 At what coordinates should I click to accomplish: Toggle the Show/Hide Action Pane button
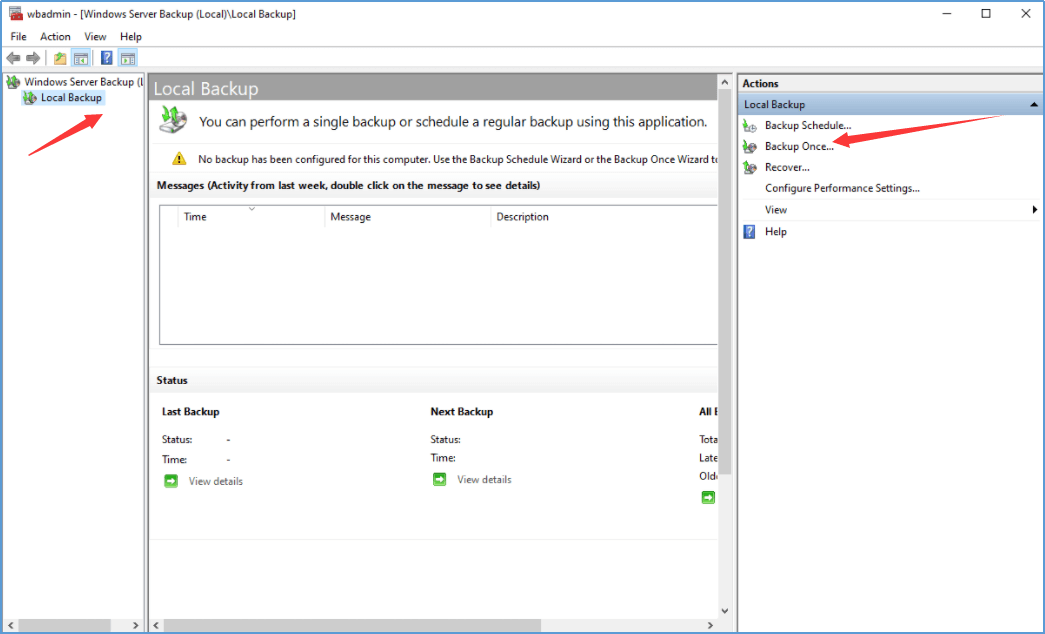127,58
